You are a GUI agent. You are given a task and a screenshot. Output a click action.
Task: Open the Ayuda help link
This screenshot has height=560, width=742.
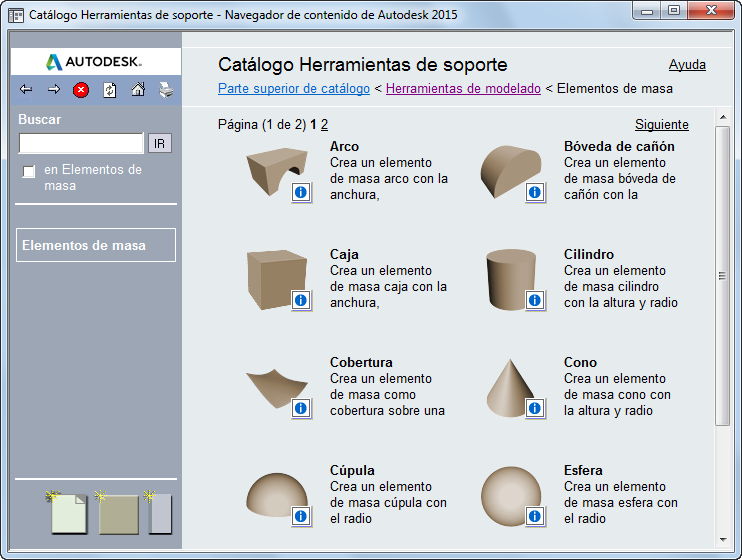[x=687, y=65]
